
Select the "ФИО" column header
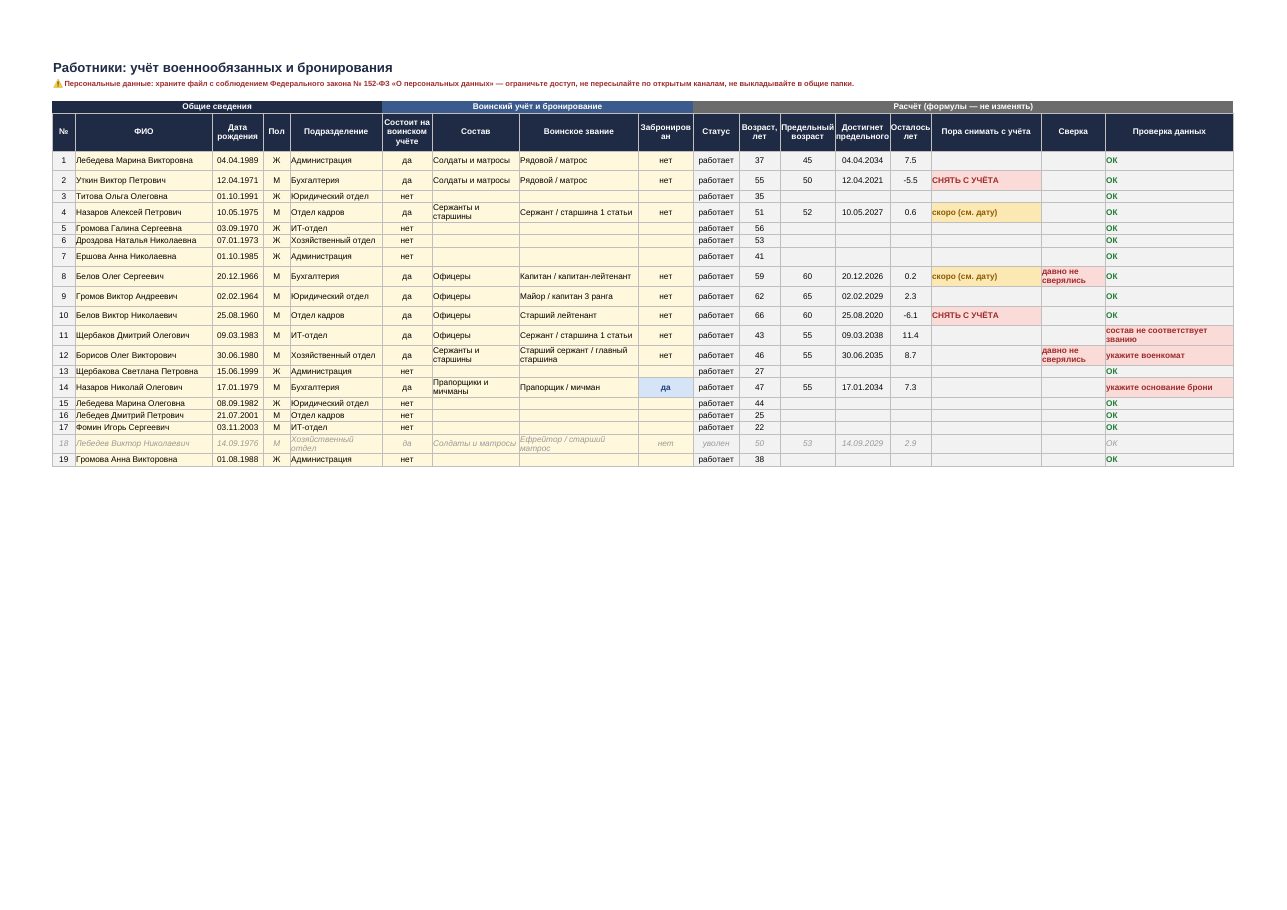(x=144, y=132)
